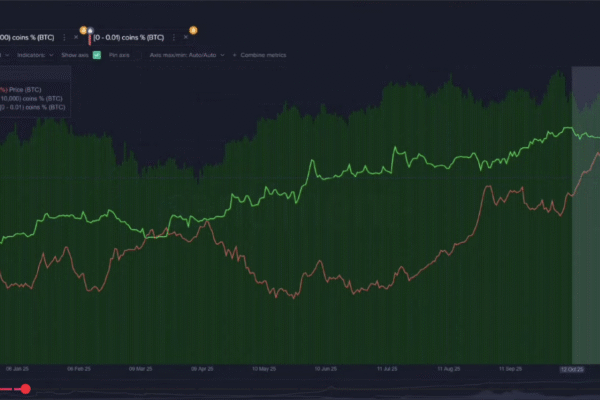Image resolution: width=600 pixels, height=400 pixels.
Task: Toggle the Pin axis option
Action: 118,55
